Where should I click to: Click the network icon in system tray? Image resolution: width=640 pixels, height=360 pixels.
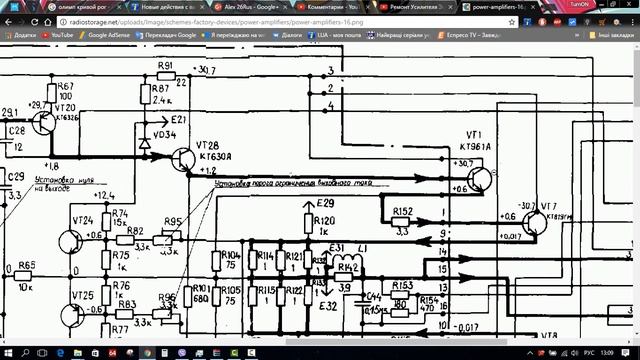pos(564,353)
